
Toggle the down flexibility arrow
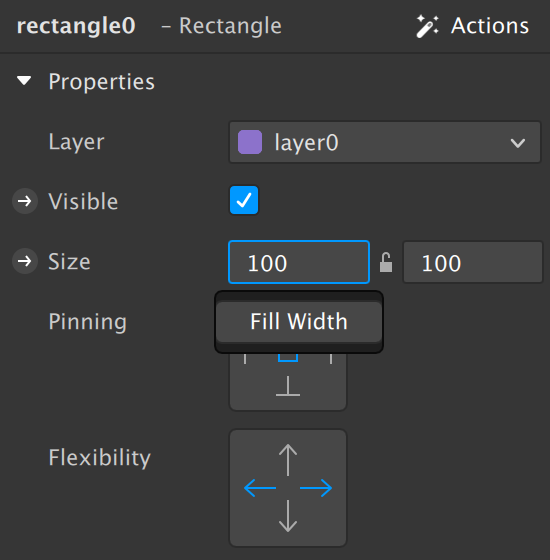[x=288, y=516]
